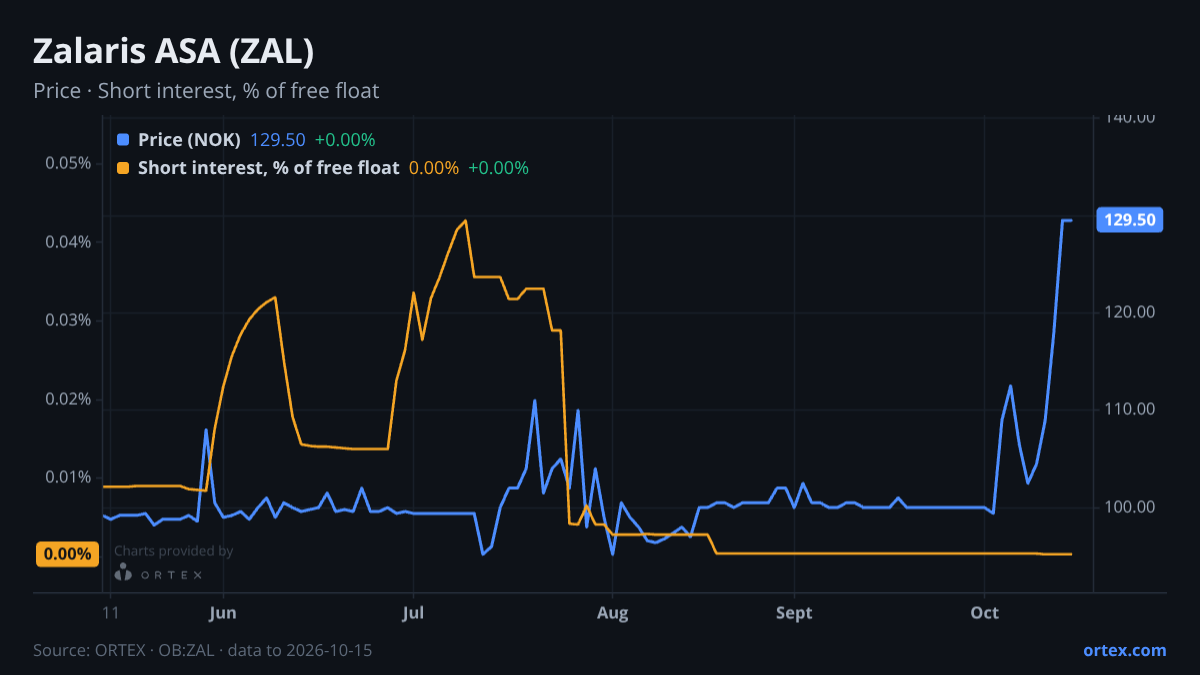1200x675 pixels.
Task: Click the 0.04% left axis label
Action: pos(68,242)
